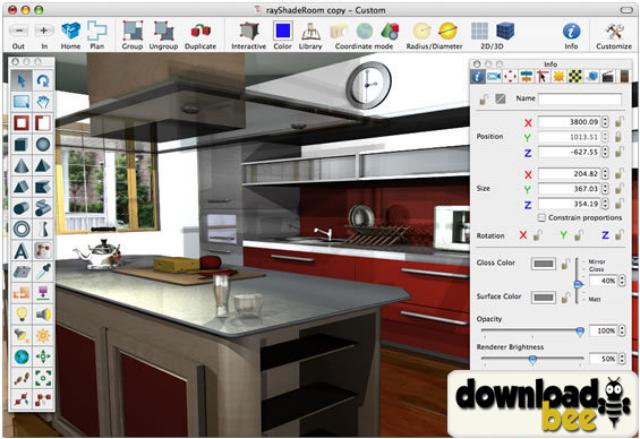The image size is (640, 439).
Task: Click the Gloss Color swatch
Action: point(543,264)
